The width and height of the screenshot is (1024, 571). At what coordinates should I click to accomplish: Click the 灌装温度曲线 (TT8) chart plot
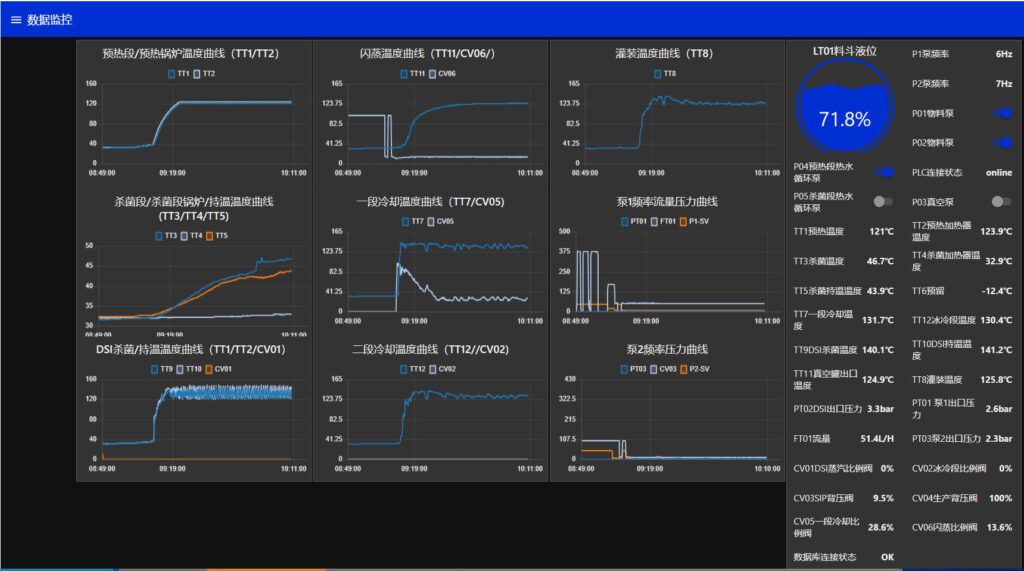coord(666,125)
